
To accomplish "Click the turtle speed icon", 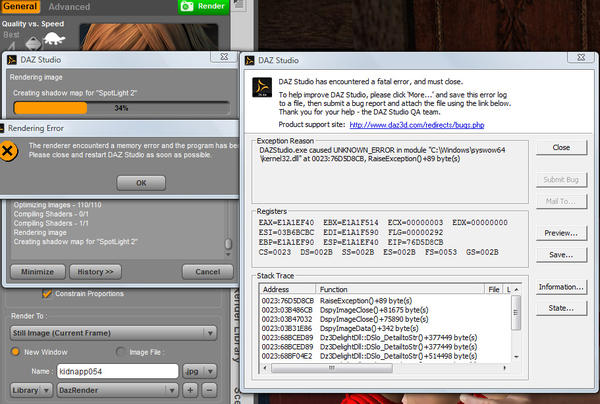I will pos(54,39).
